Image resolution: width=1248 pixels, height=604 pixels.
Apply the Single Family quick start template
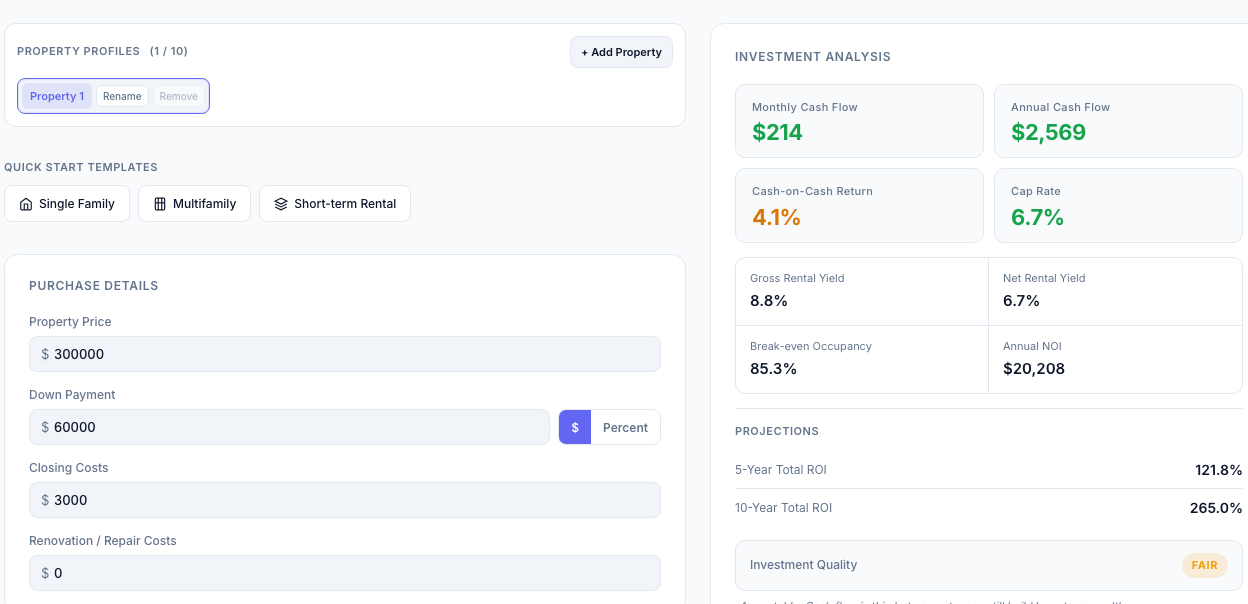coord(67,203)
